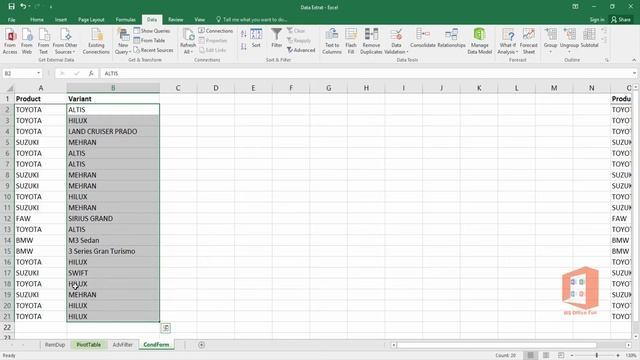Sort Z to A descending icon
The width and height of the screenshot is (640, 360).
244,47
